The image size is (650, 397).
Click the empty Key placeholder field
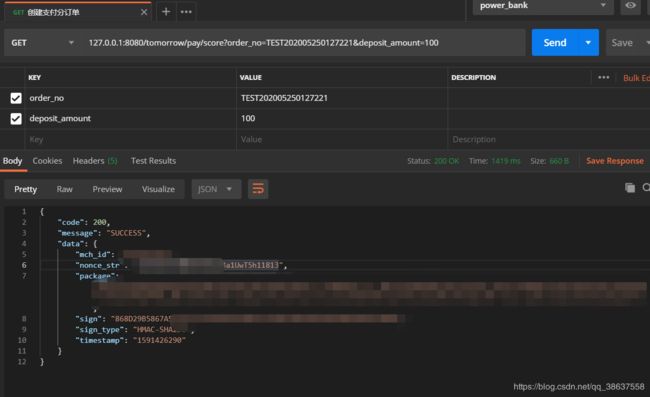[x=130, y=140]
